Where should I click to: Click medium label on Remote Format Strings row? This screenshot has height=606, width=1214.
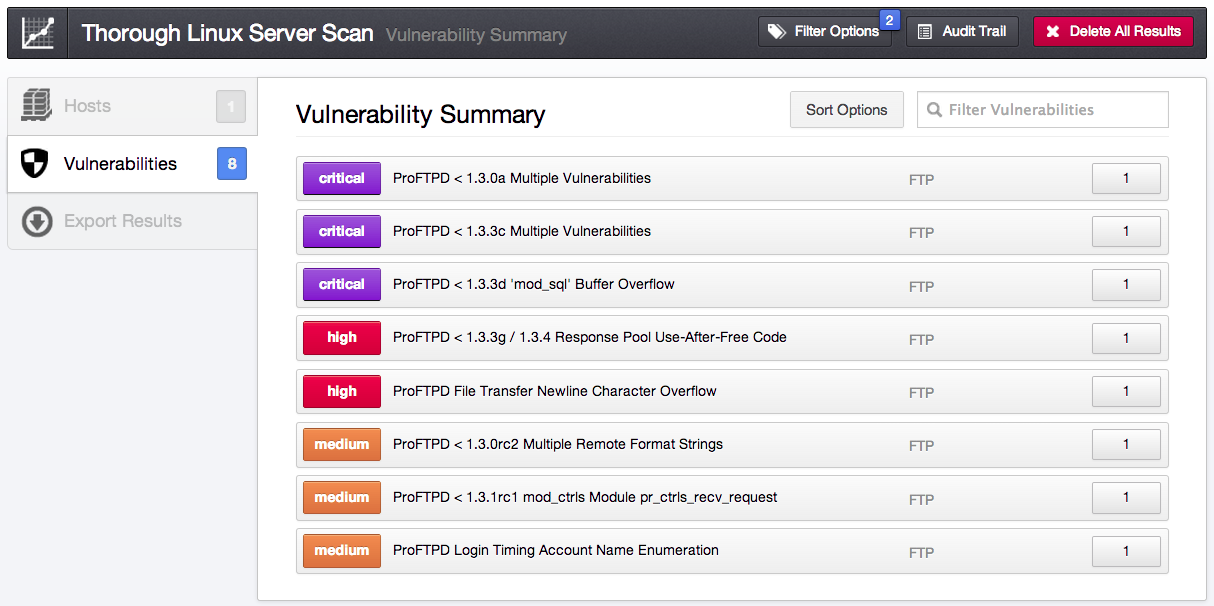coord(342,444)
